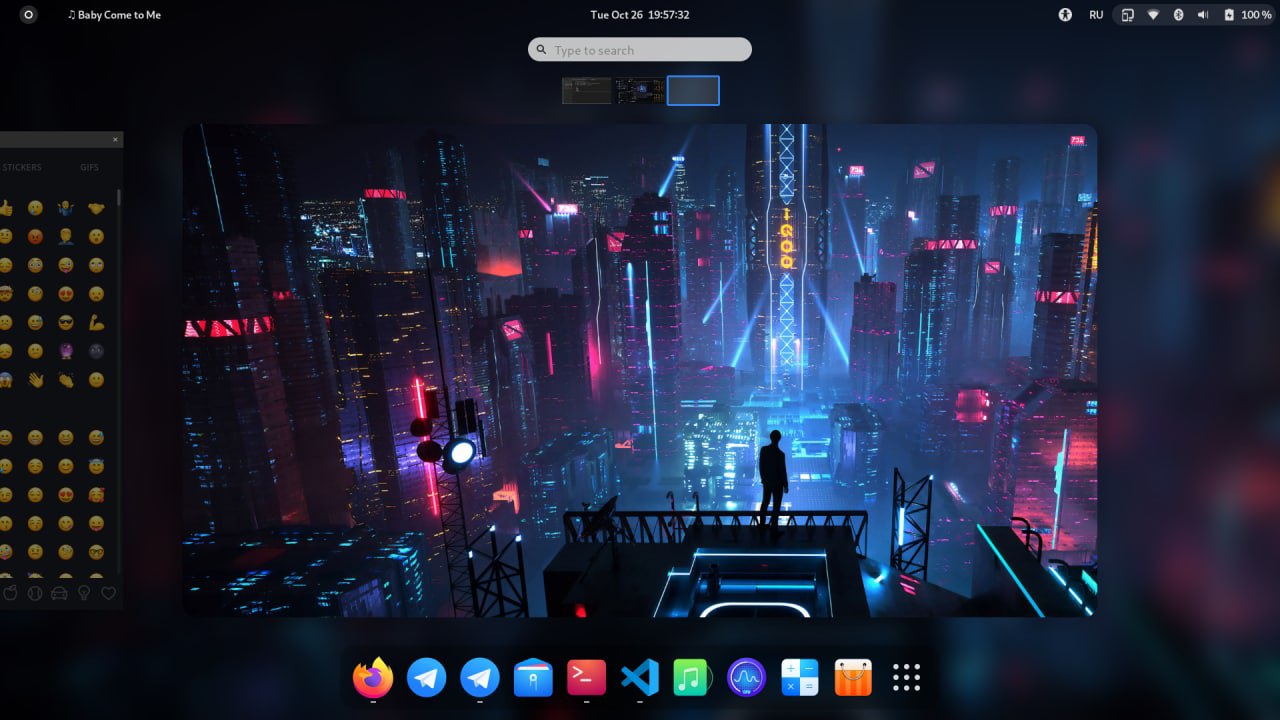Pick the purple crystal ball emoji
The height and width of the screenshot is (720, 1280).
click(x=66, y=351)
